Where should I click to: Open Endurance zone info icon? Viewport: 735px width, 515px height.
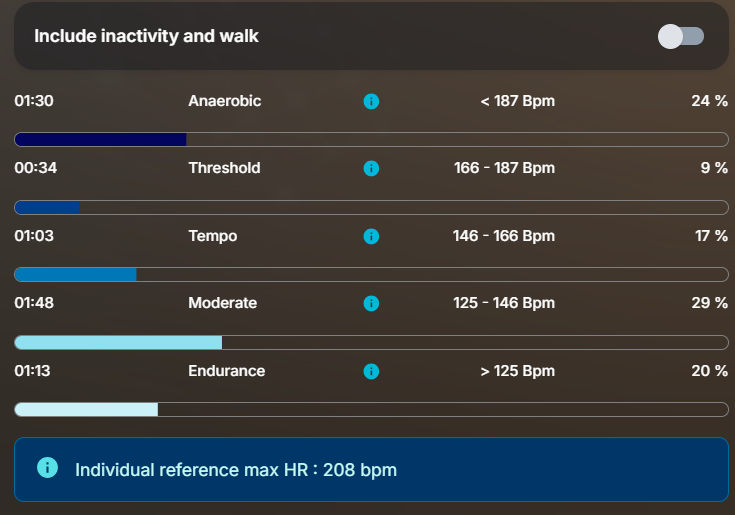[371, 371]
